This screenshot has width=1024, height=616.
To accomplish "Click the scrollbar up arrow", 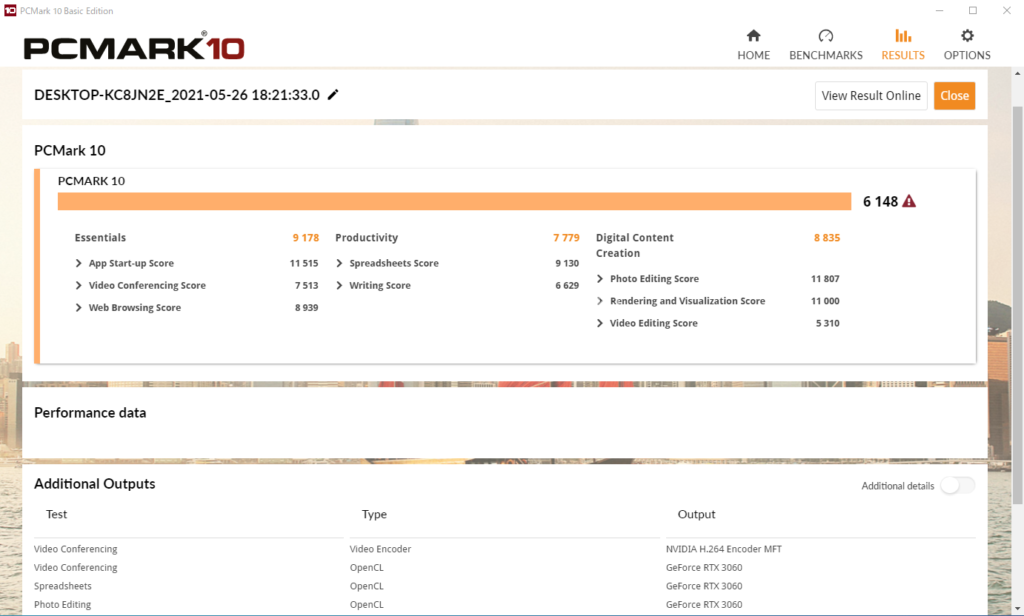I will click(1017, 74).
